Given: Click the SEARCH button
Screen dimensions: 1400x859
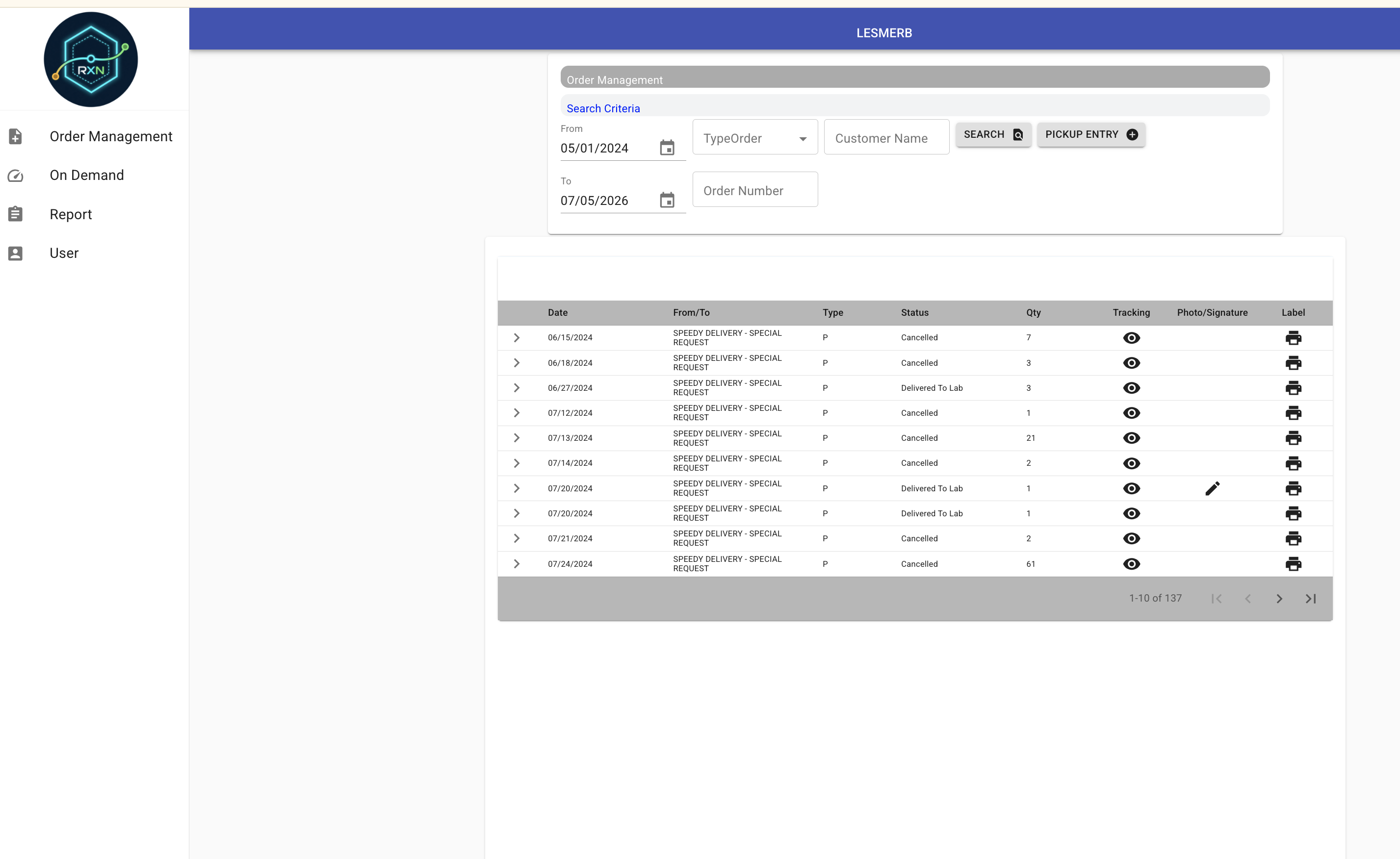Looking at the screenshot, I should tap(993, 135).
